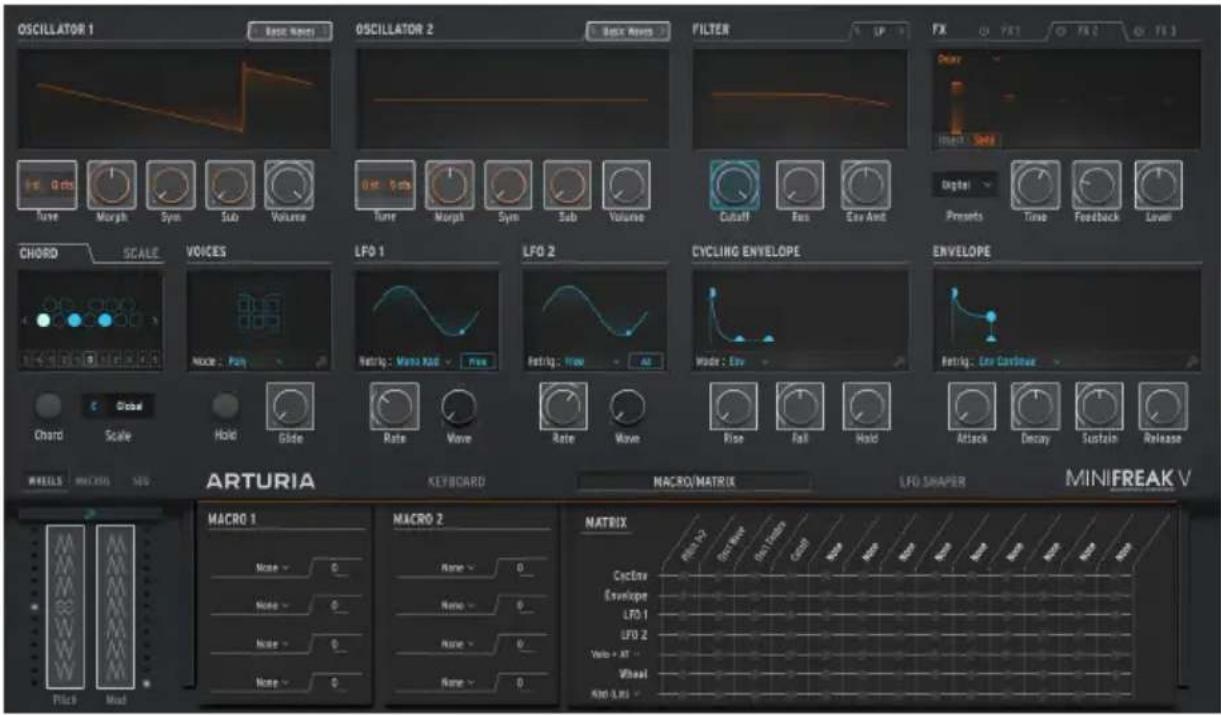The image size is (1221, 715).
Task: Open LFO 1 Retrig Mono Kbd dropdown
Action: (424, 361)
